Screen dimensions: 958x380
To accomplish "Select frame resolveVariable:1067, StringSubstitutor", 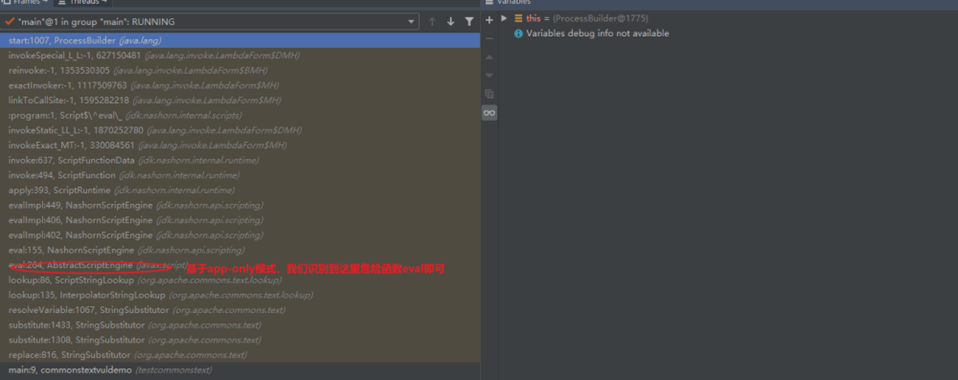I will (240, 310).
